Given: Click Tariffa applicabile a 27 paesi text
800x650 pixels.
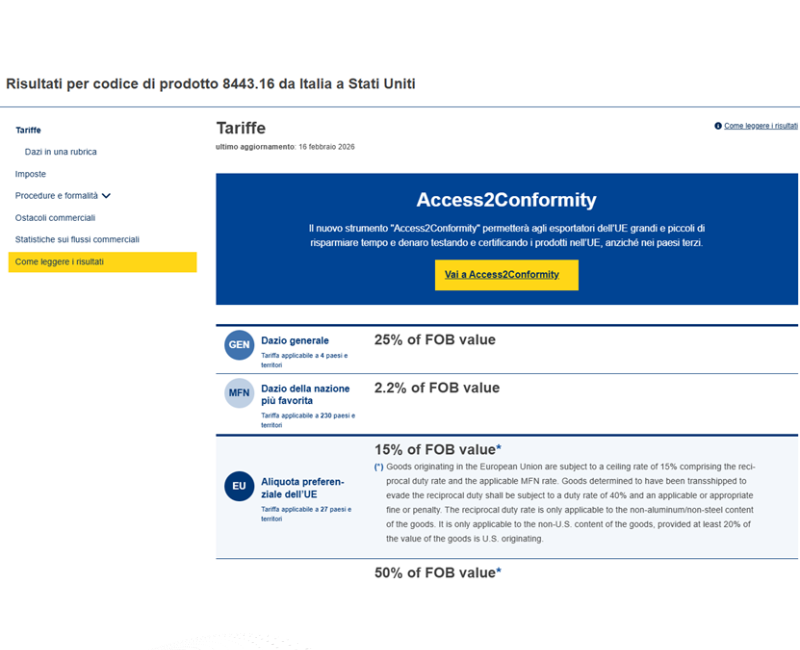Looking at the screenshot, I should coord(306,509).
